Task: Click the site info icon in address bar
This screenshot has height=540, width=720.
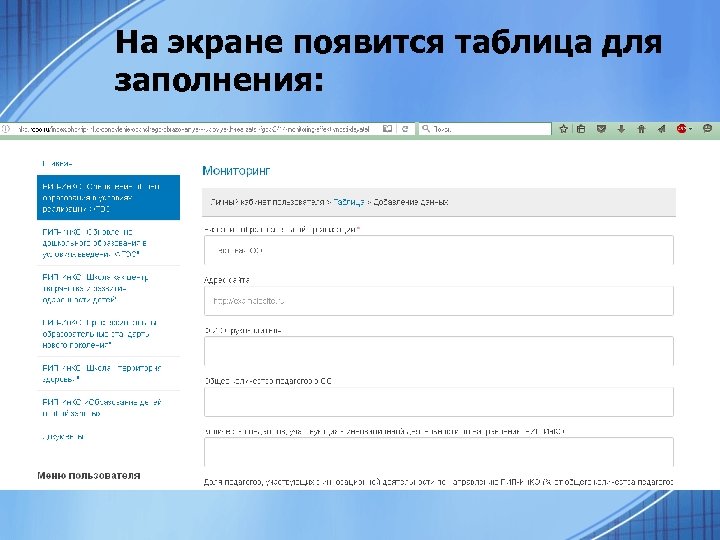Action: coord(5,129)
